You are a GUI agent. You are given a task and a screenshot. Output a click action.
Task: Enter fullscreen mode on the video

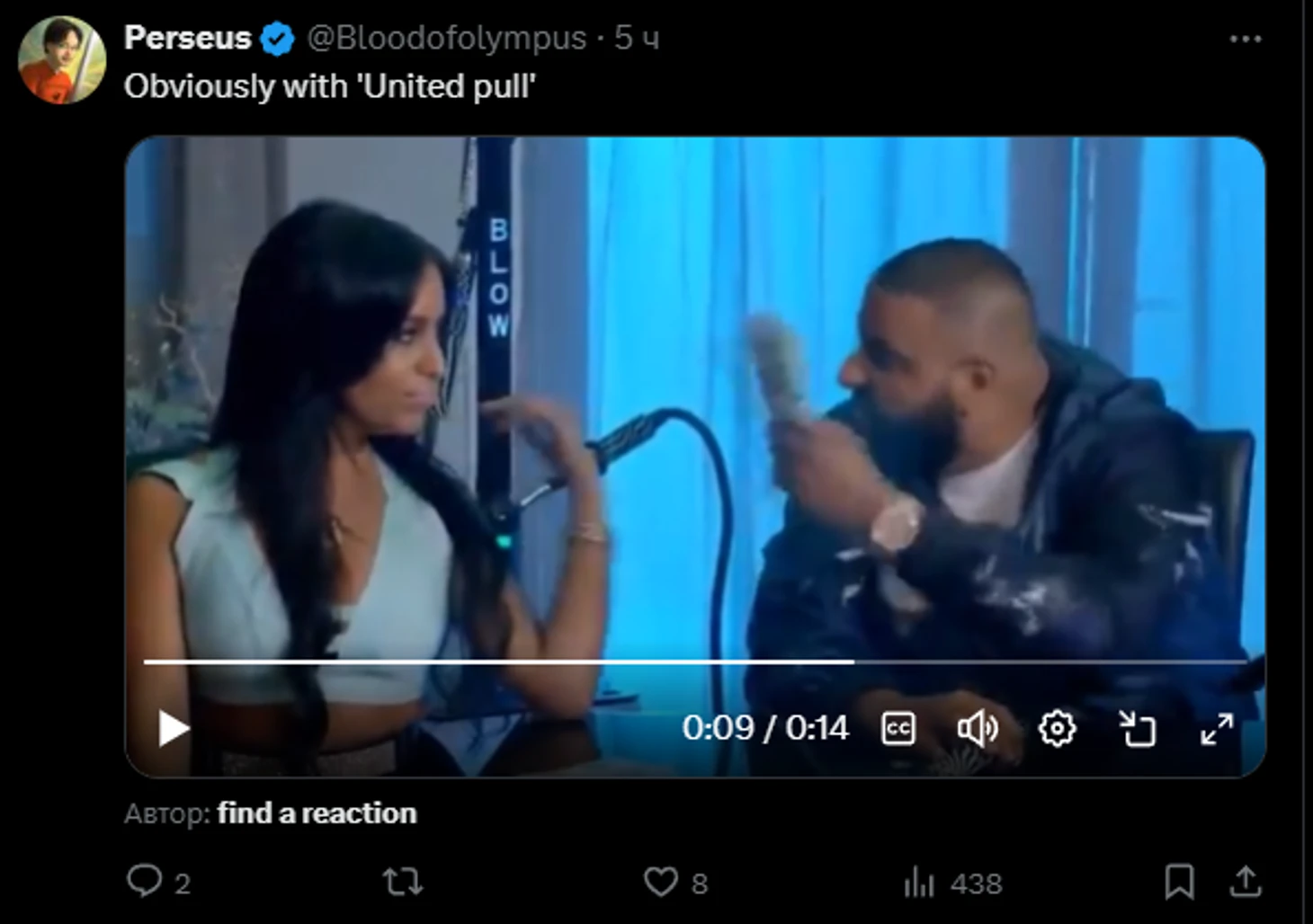pos(1216,729)
